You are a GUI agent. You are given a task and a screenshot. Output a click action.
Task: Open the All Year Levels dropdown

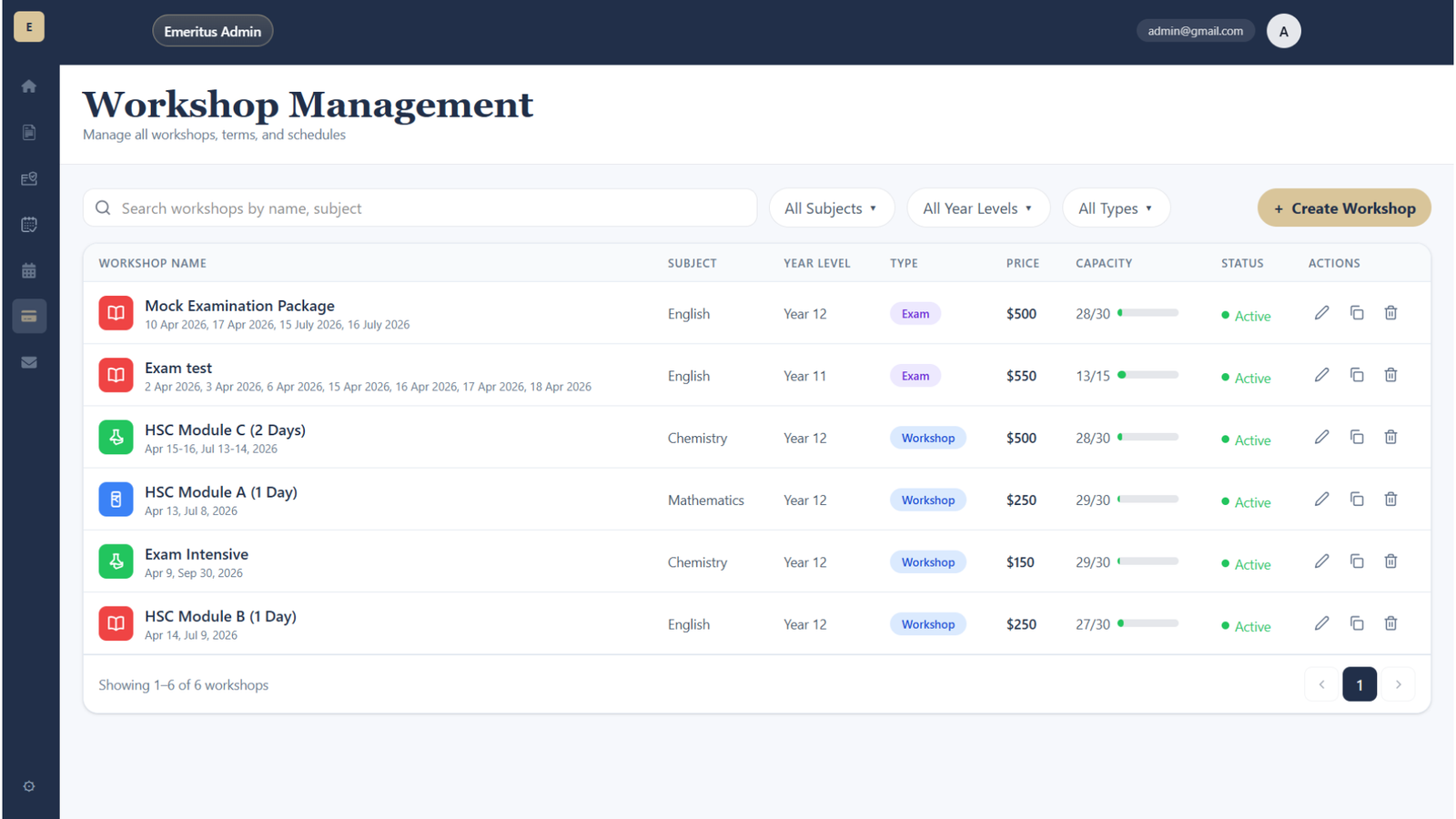pyautogui.click(x=977, y=208)
